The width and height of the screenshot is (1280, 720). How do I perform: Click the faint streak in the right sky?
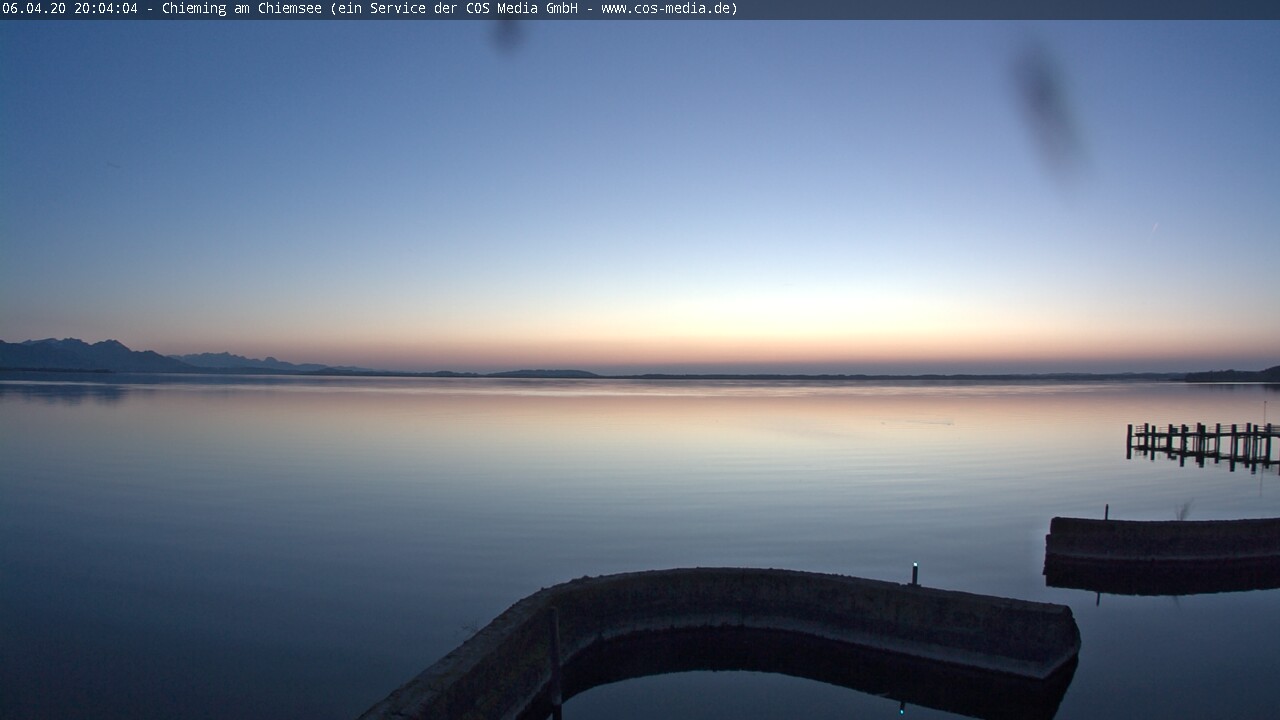pyautogui.click(x=1155, y=227)
